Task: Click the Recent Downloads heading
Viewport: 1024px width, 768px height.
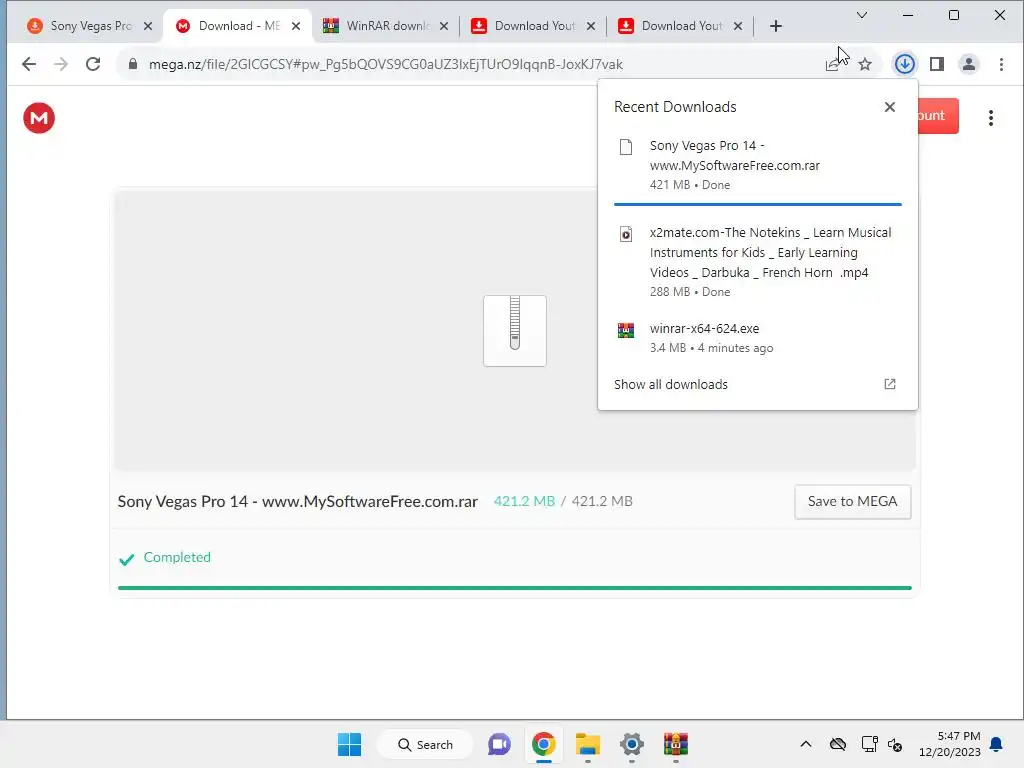Action: (x=675, y=107)
